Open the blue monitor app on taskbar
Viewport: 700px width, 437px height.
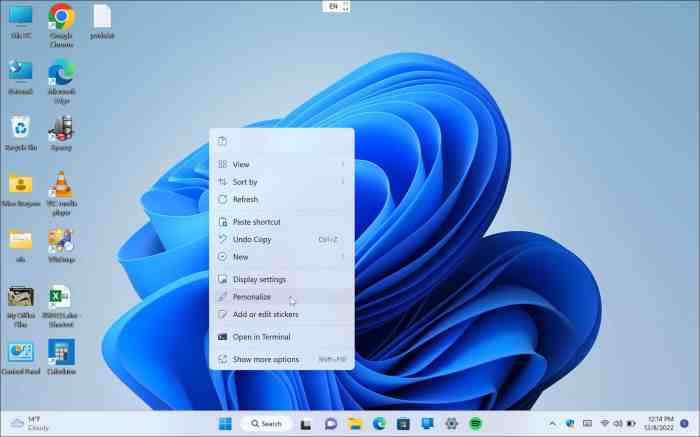point(427,424)
